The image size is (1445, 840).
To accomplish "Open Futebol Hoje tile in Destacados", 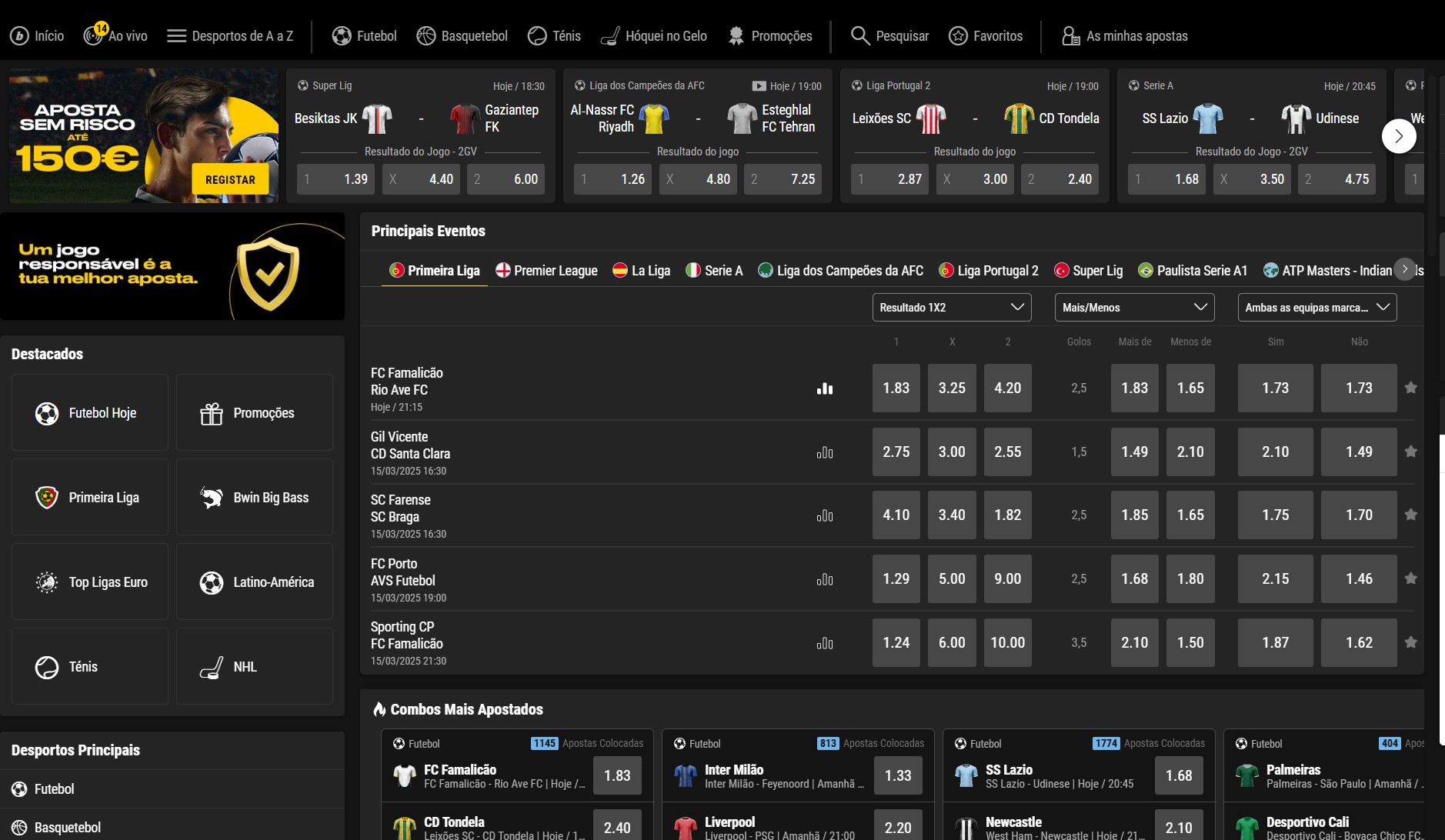I will [x=90, y=412].
